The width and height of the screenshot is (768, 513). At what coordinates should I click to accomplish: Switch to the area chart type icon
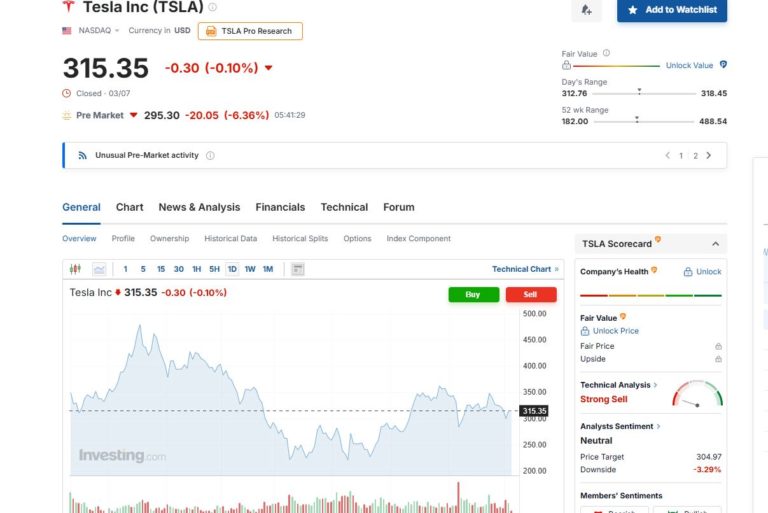tap(99, 269)
